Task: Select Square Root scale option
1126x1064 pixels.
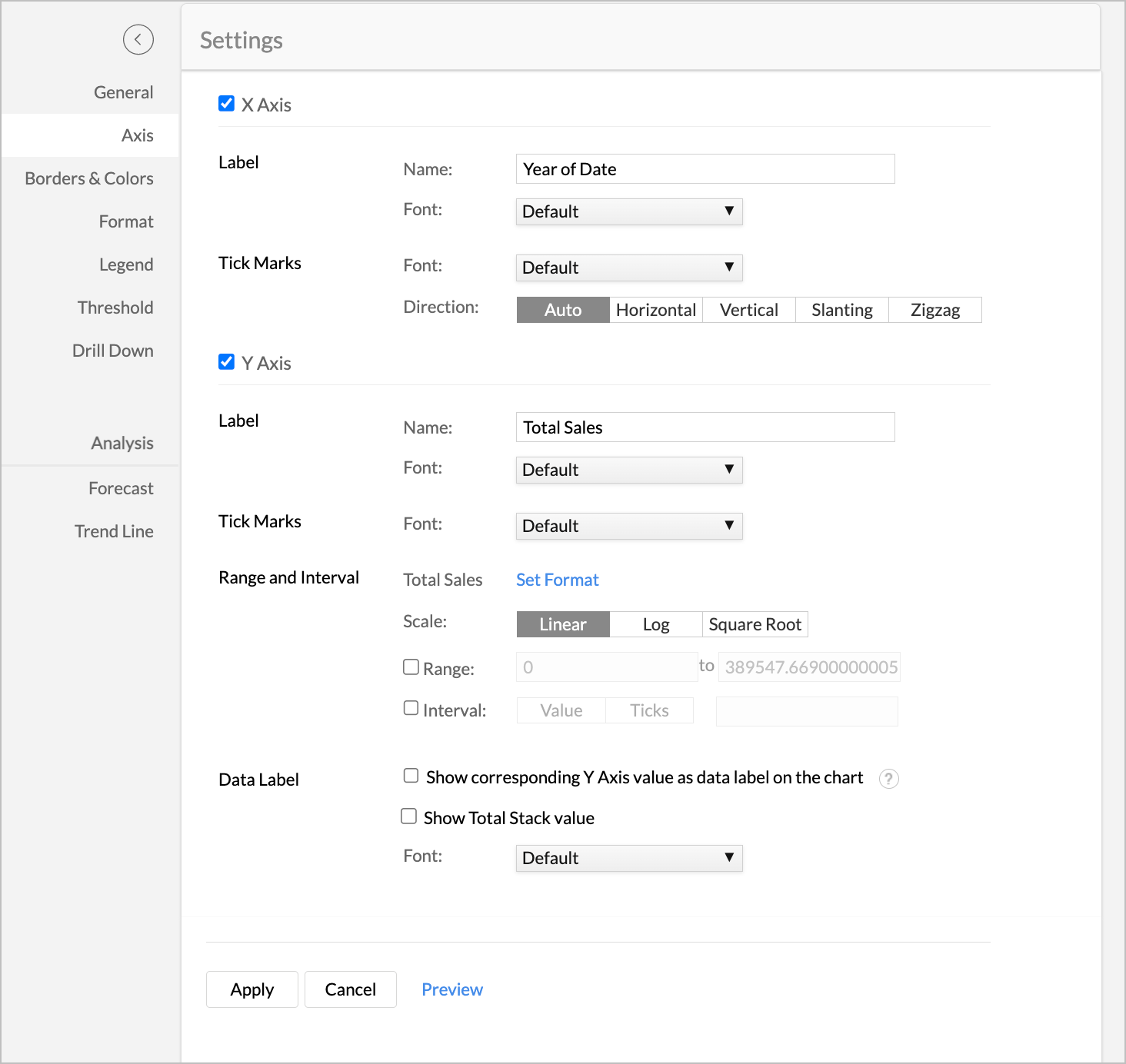Action: pyautogui.click(x=755, y=624)
